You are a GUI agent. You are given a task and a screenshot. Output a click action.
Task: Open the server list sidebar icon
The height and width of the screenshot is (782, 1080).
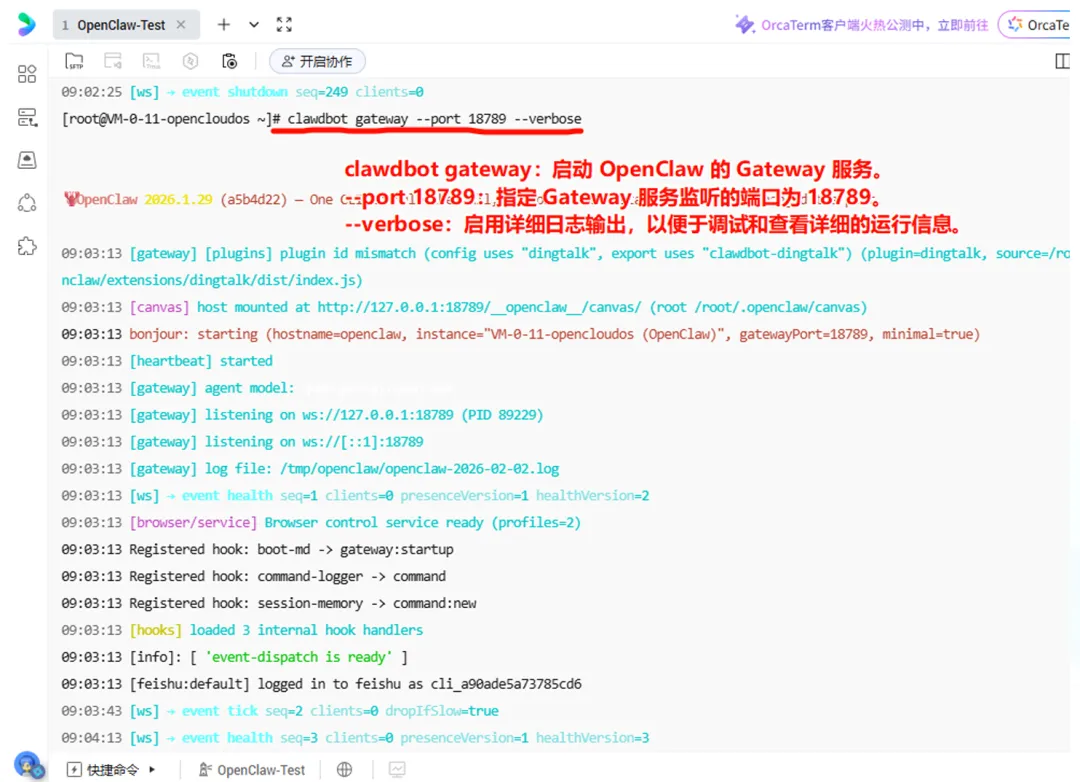(27, 117)
